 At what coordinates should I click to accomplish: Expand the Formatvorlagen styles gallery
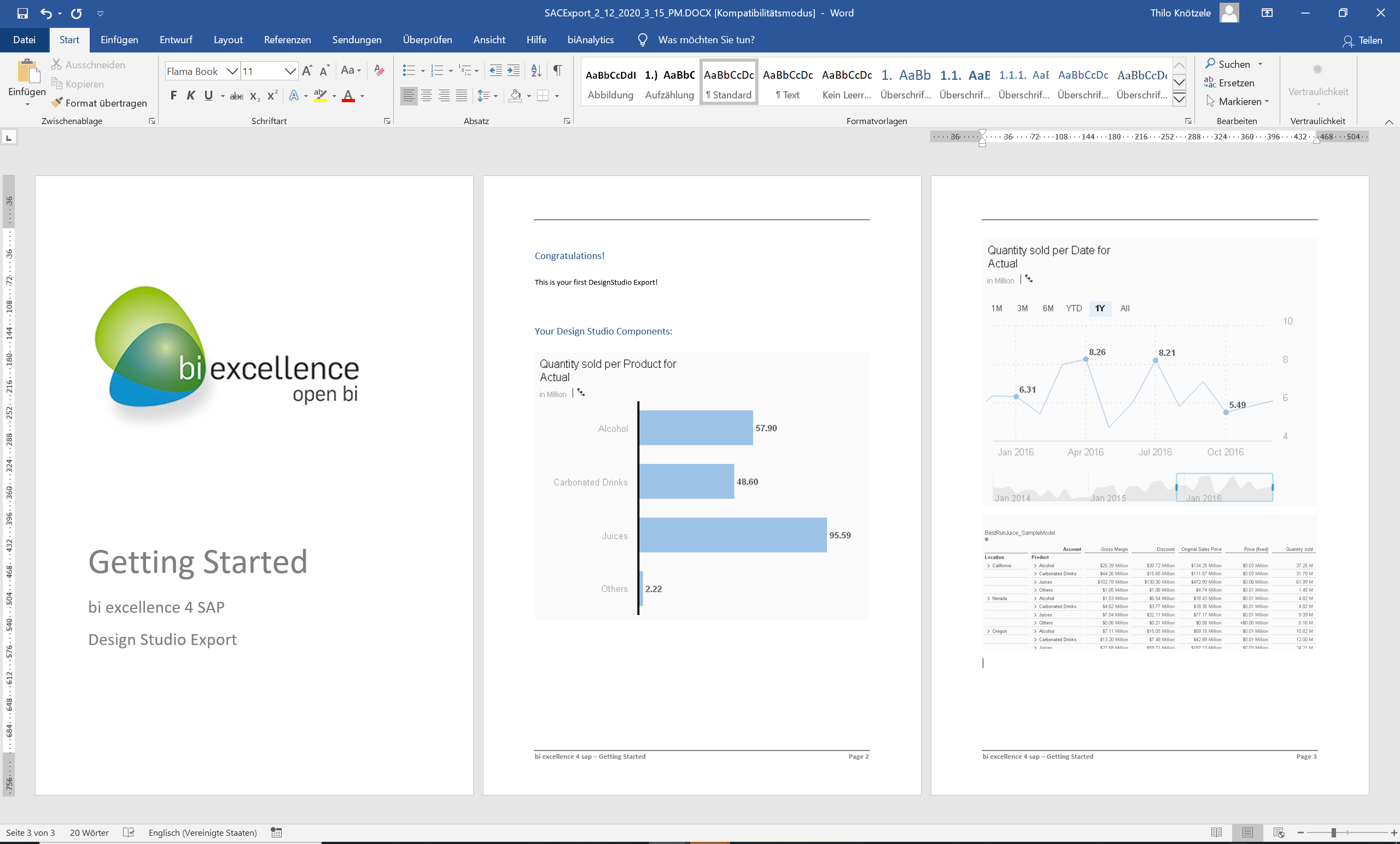1180,99
